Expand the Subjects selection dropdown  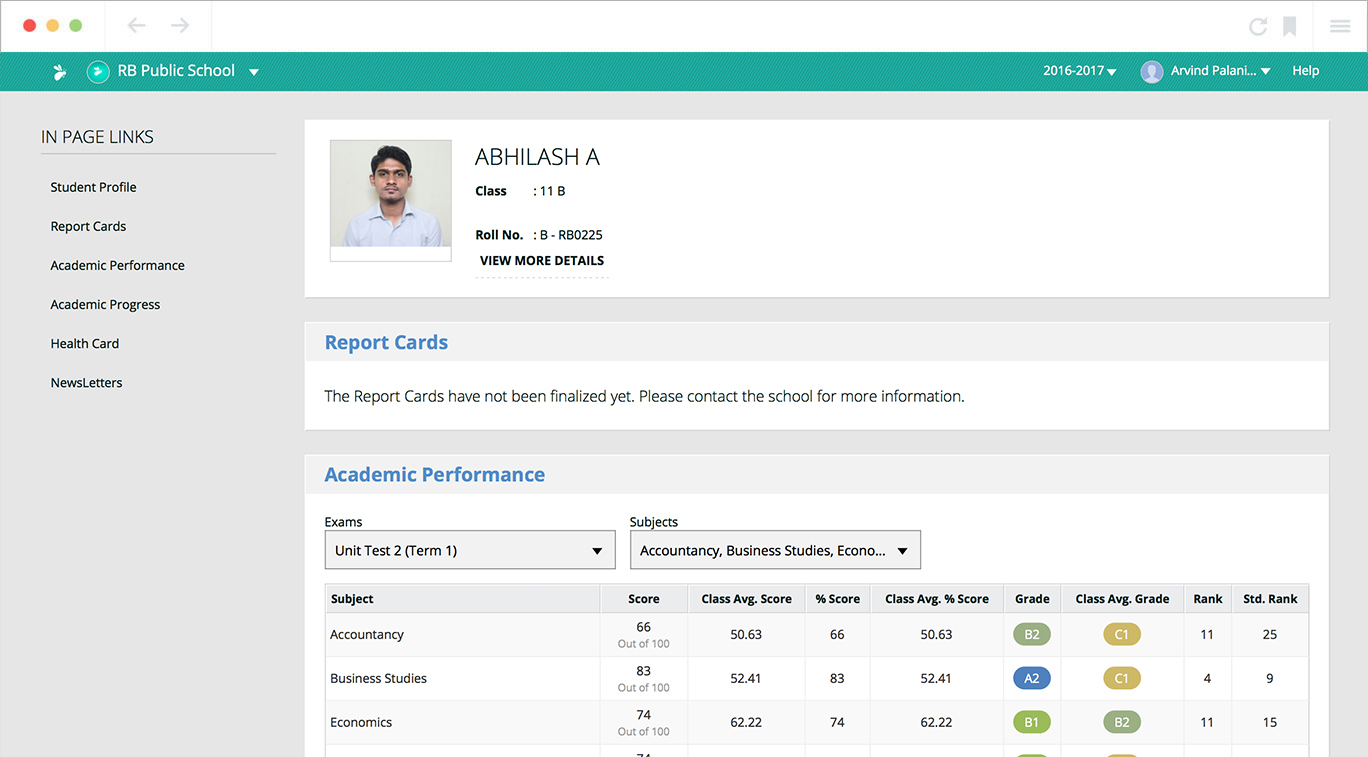[774, 550]
